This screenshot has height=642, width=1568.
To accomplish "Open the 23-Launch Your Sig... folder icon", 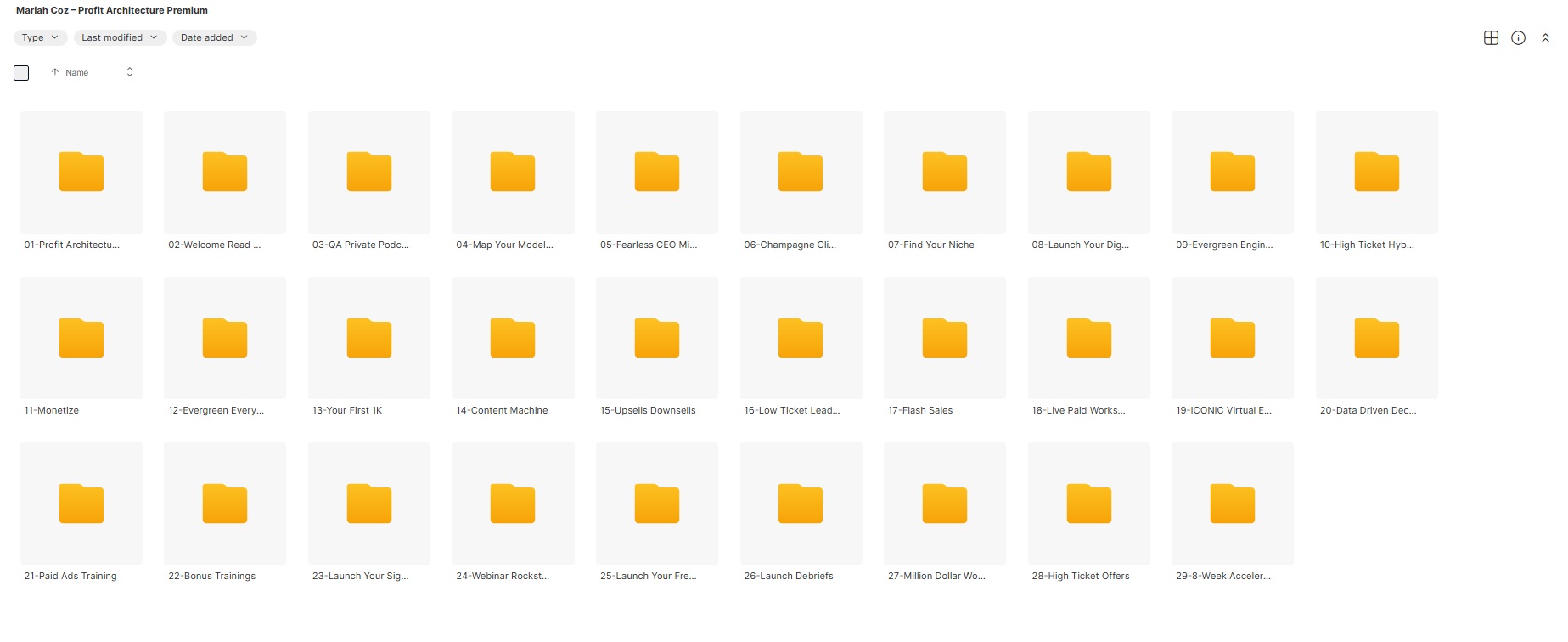I will tap(369, 504).
